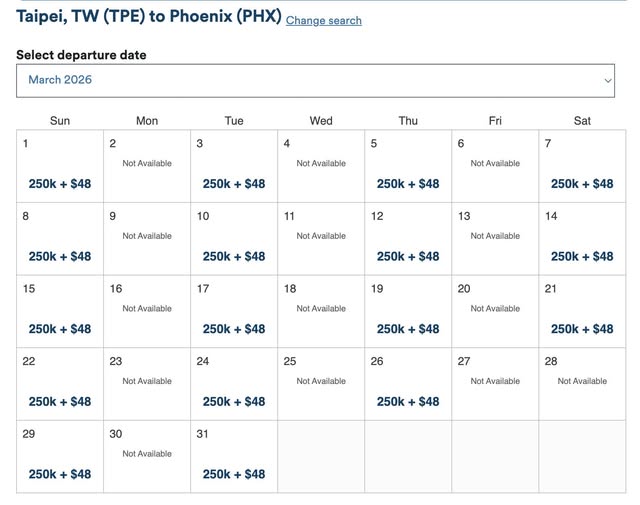
Task: Select Tuesday March 17 departure
Action: coord(234,329)
